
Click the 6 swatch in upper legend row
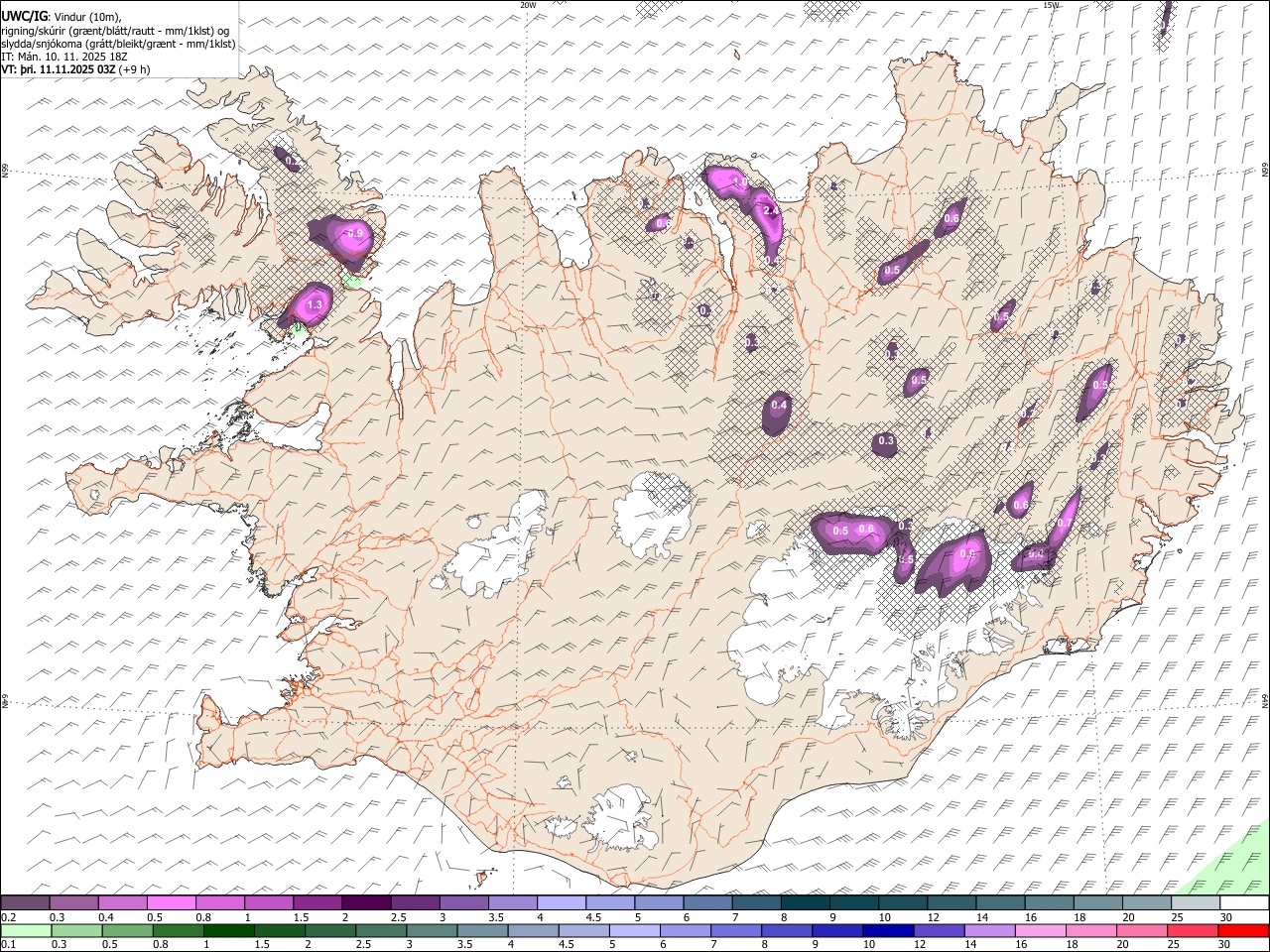pyautogui.click(x=707, y=902)
